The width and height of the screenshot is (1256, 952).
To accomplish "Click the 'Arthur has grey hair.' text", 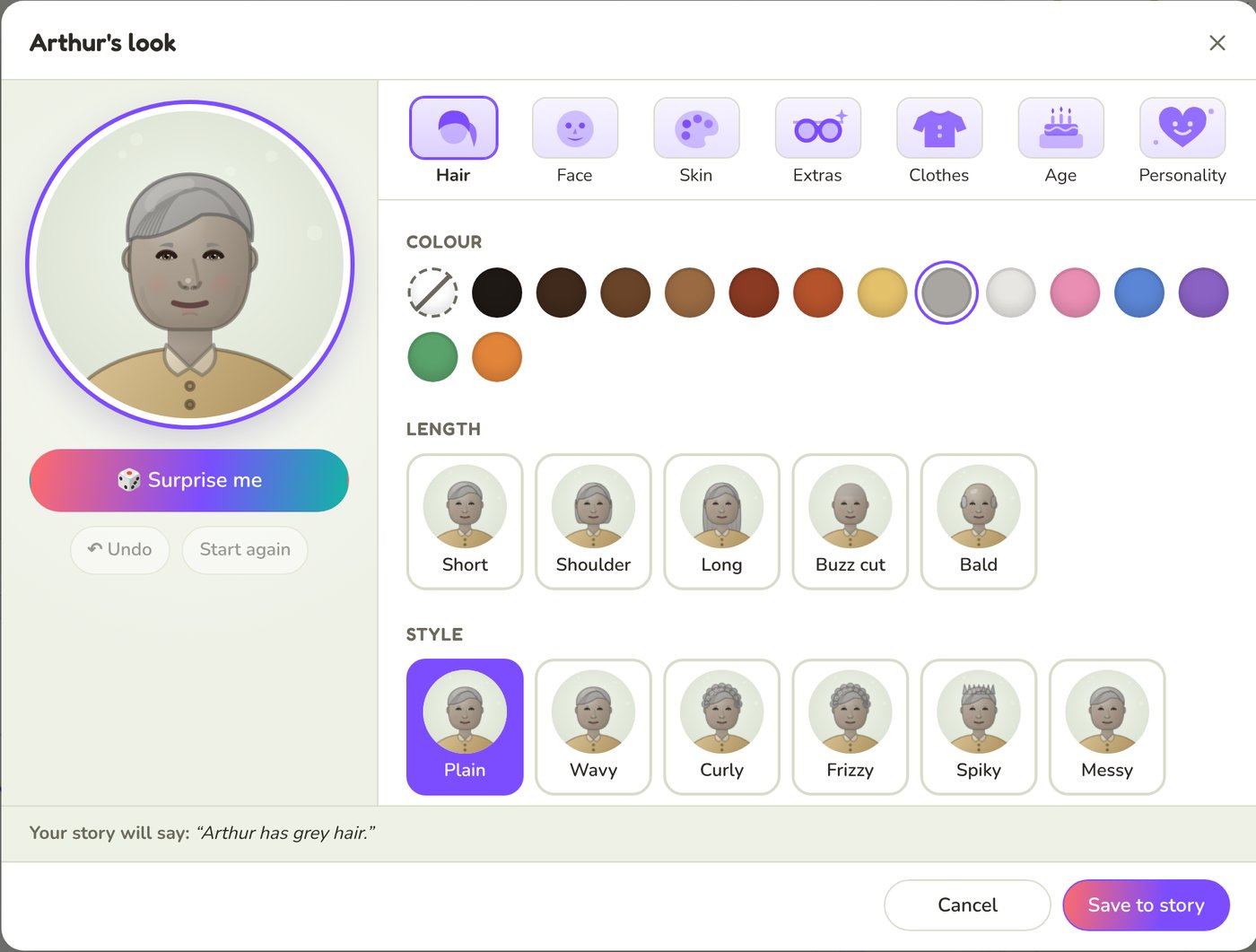I will coord(286,833).
